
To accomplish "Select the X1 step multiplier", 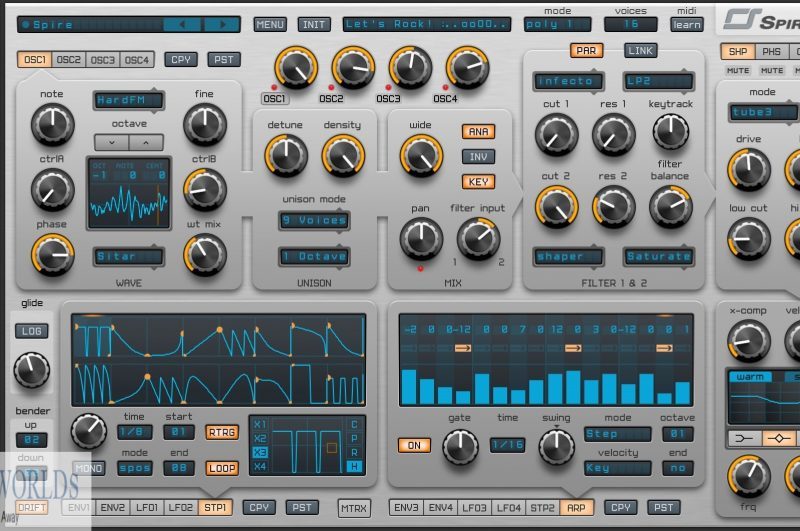I will pos(260,424).
